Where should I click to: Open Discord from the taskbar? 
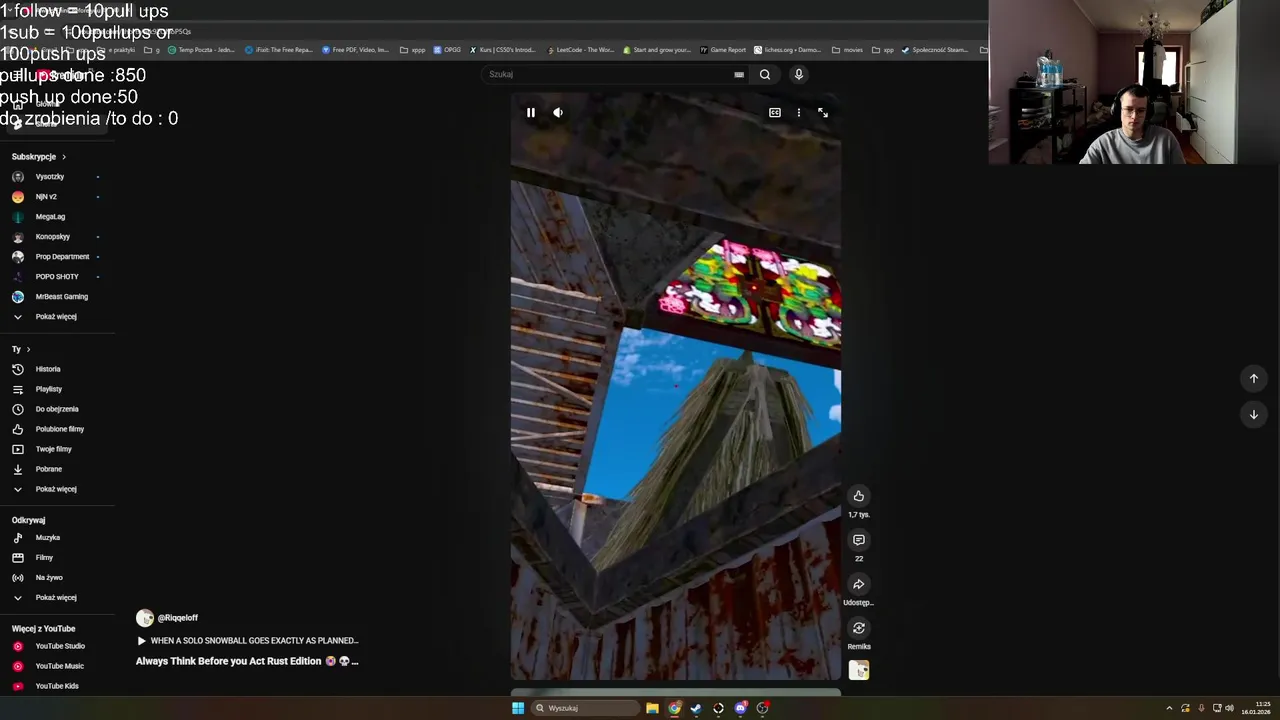740,708
